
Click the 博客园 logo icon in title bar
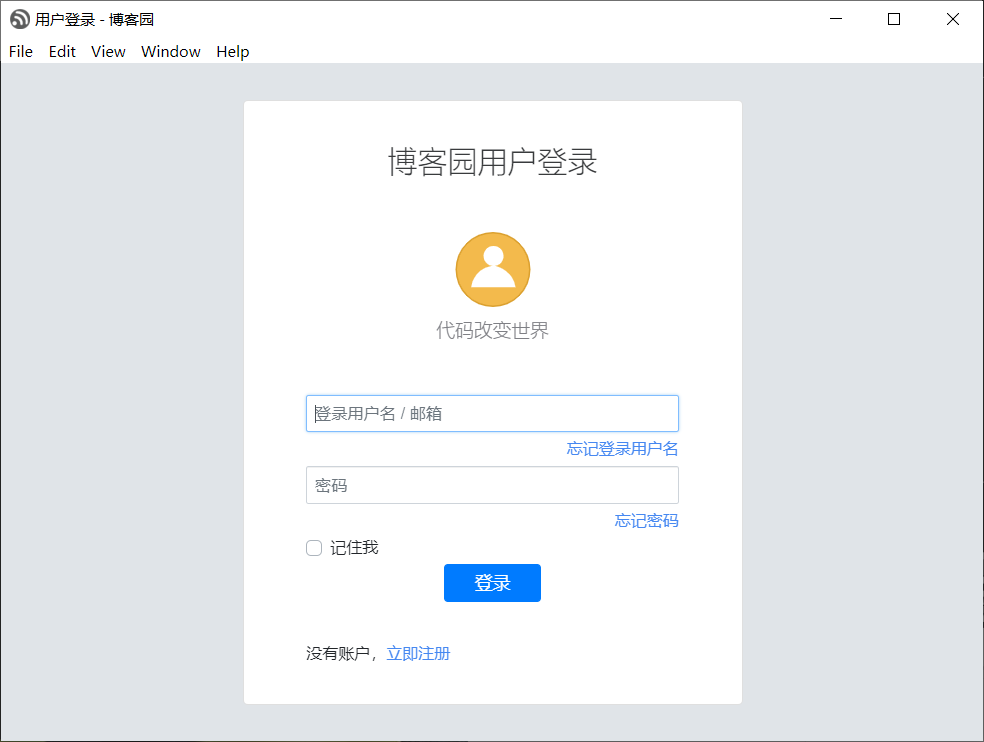(x=19, y=19)
